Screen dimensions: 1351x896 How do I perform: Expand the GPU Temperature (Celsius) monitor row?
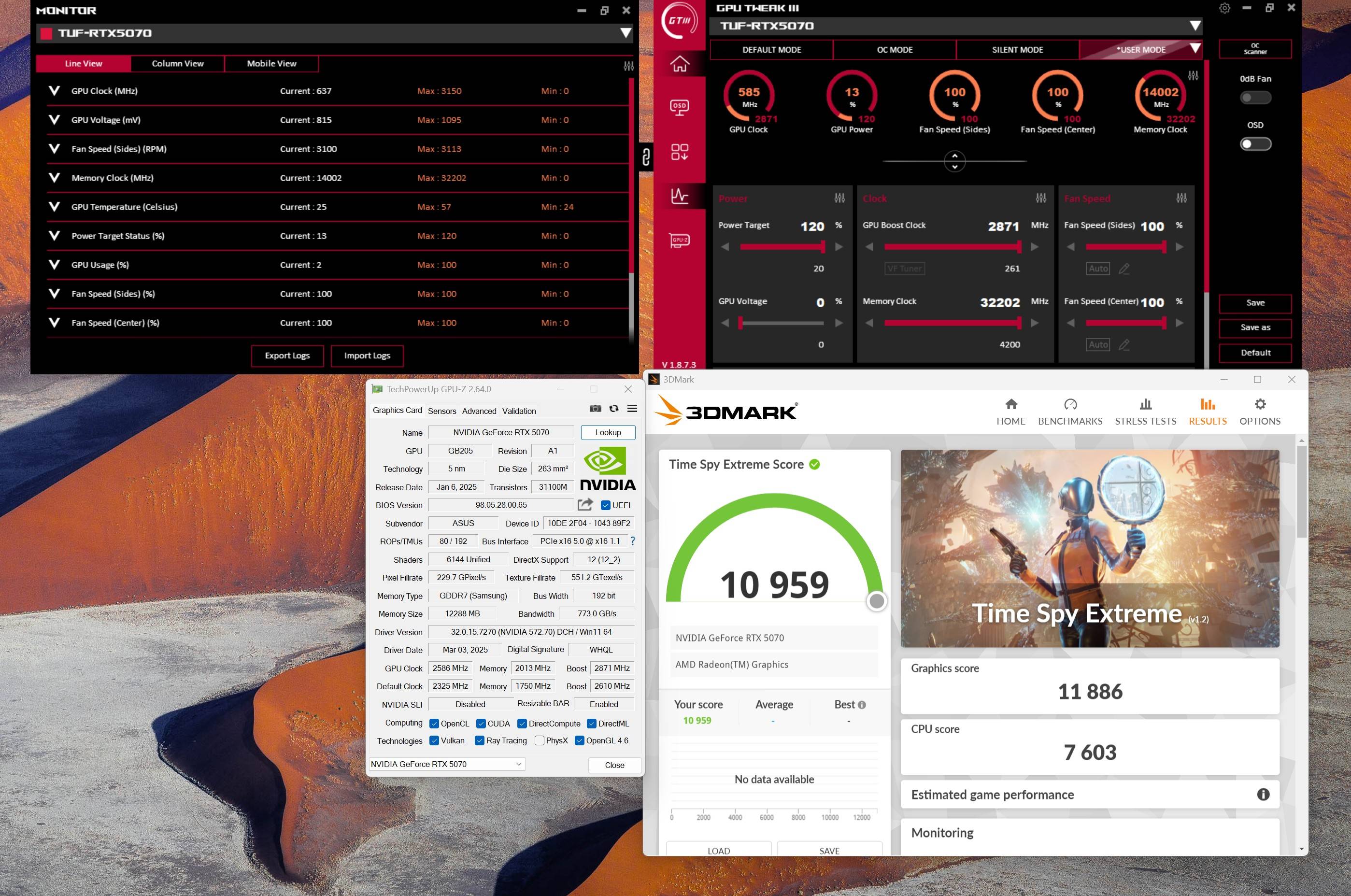[54, 207]
